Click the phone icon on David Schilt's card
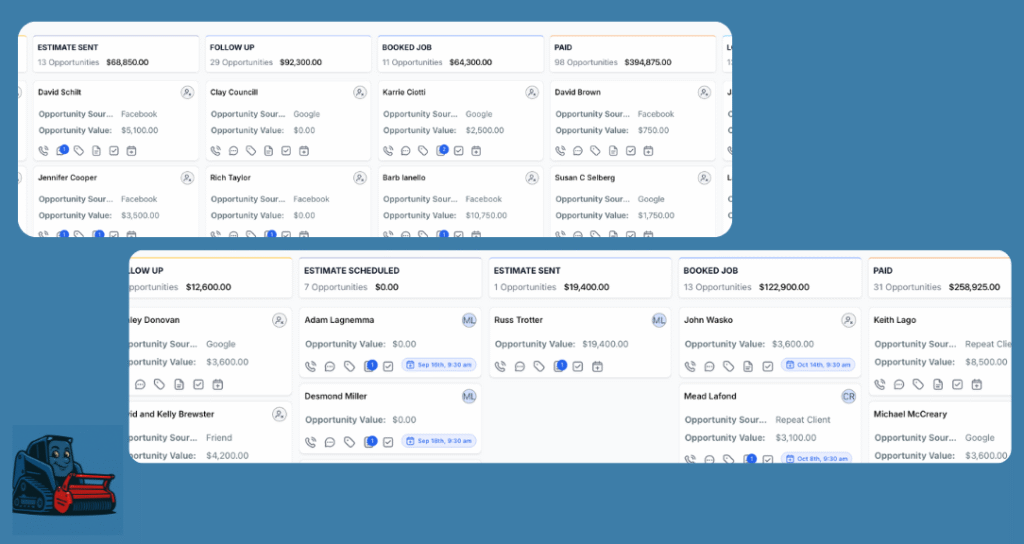The height and width of the screenshot is (544, 1024). tap(43, 151)
